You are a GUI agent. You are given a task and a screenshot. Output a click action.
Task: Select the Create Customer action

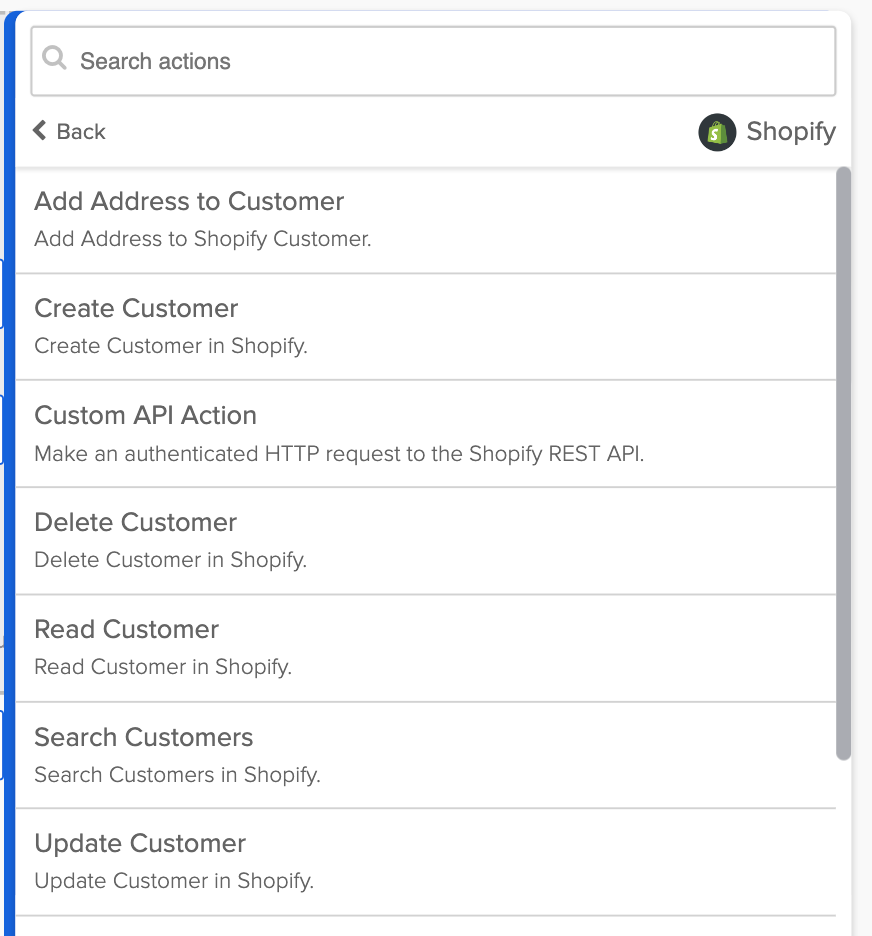click(x=136, y=308)
